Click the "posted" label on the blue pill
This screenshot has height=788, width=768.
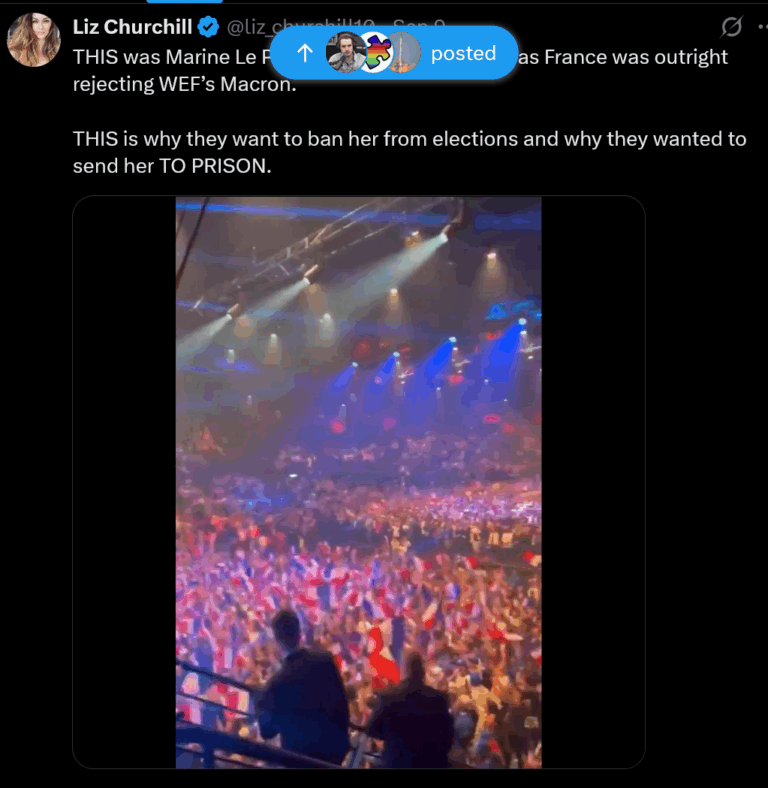463,53
